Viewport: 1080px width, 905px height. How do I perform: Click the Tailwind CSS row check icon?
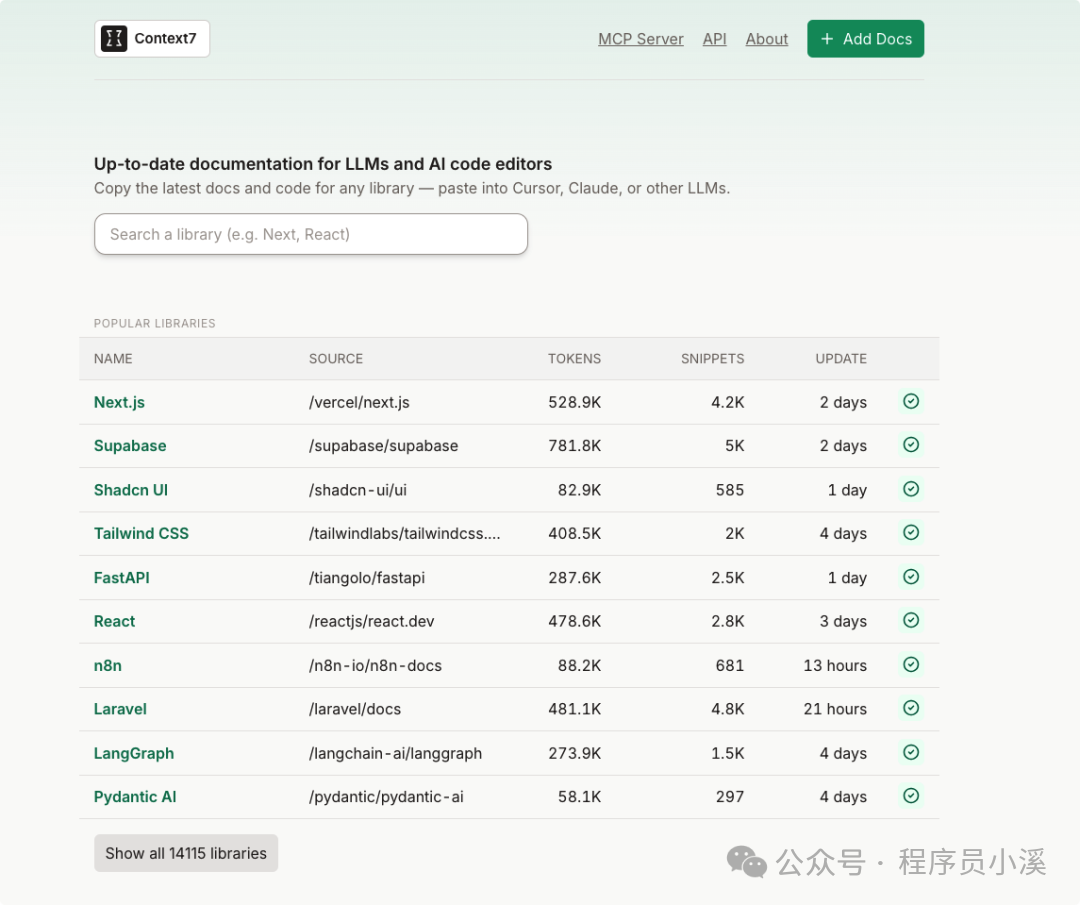(911, 533)
